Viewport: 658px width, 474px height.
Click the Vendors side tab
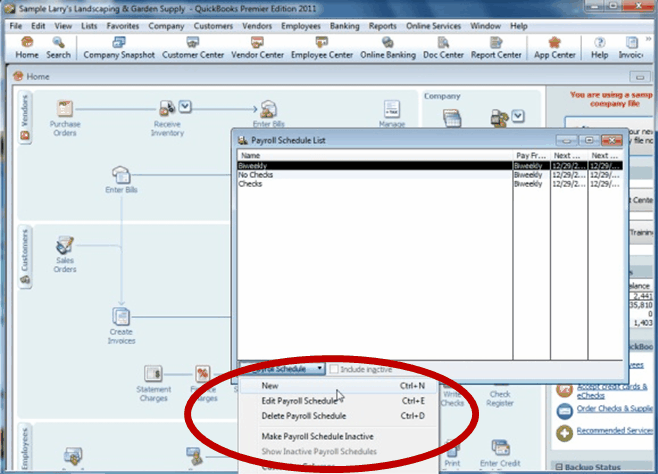point(25,118)
